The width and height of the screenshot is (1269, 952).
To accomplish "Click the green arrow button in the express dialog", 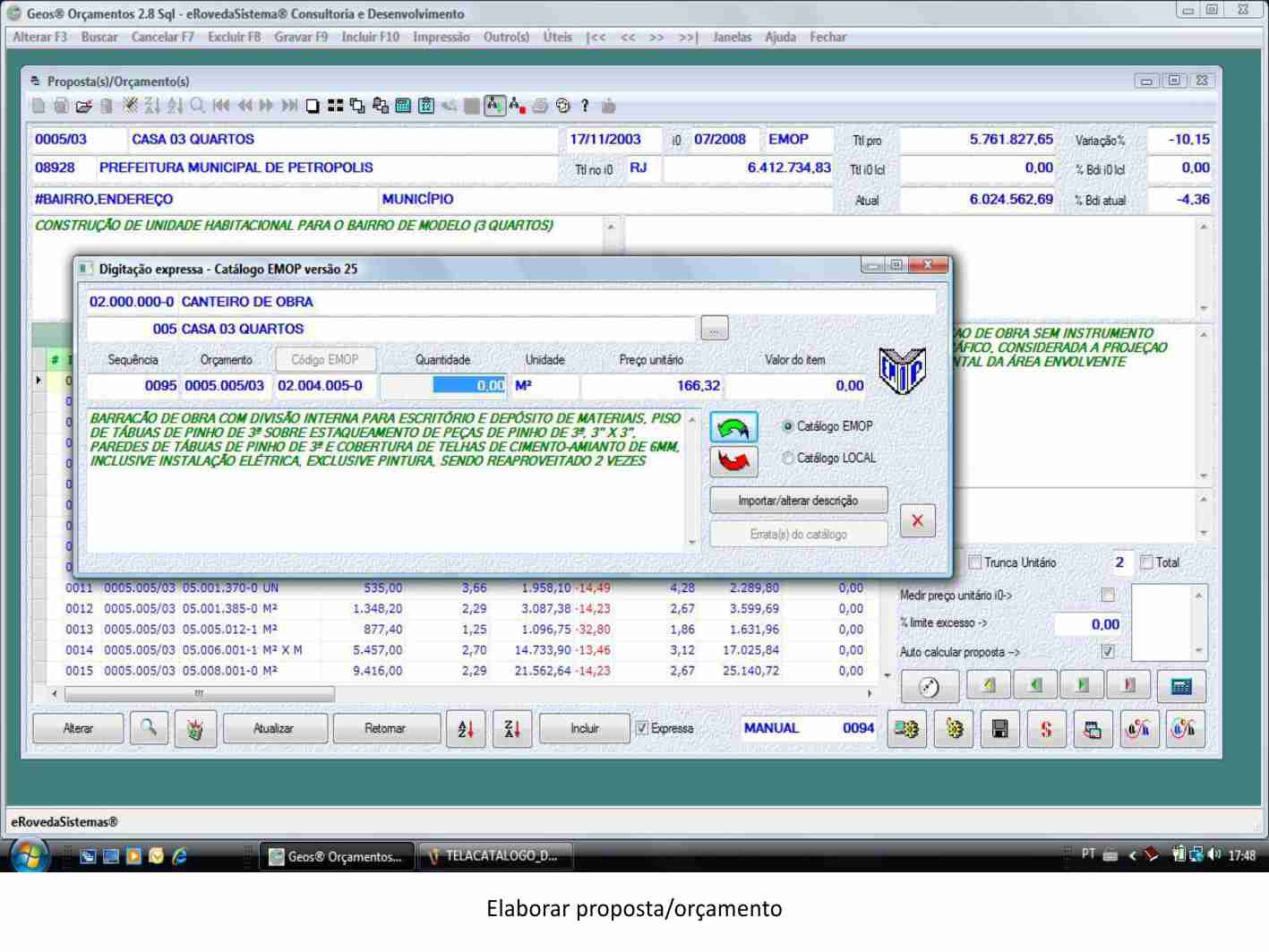I will (x=733, y=427).
